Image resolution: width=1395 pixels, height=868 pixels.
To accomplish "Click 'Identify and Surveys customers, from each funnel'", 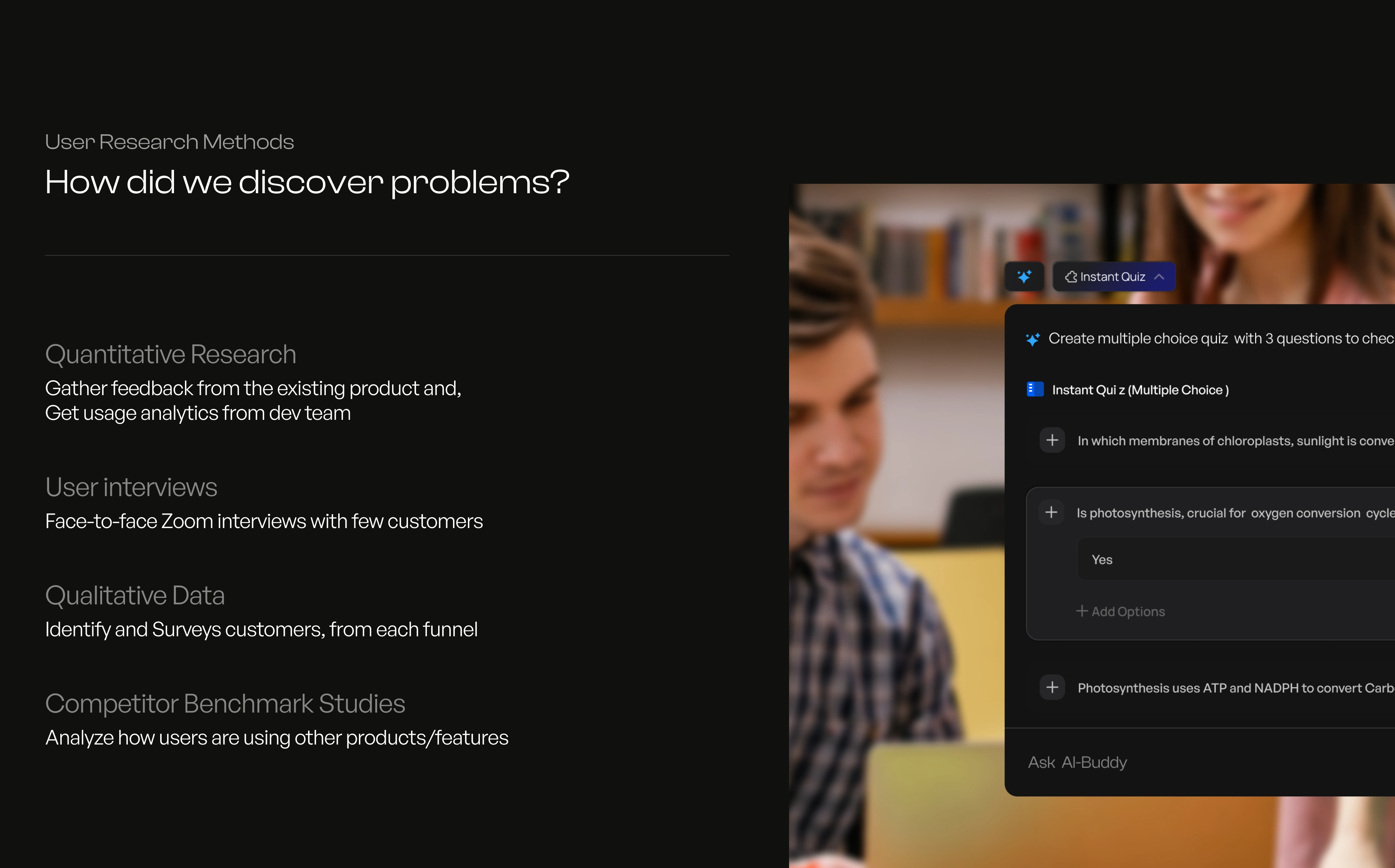I will 261,630.
